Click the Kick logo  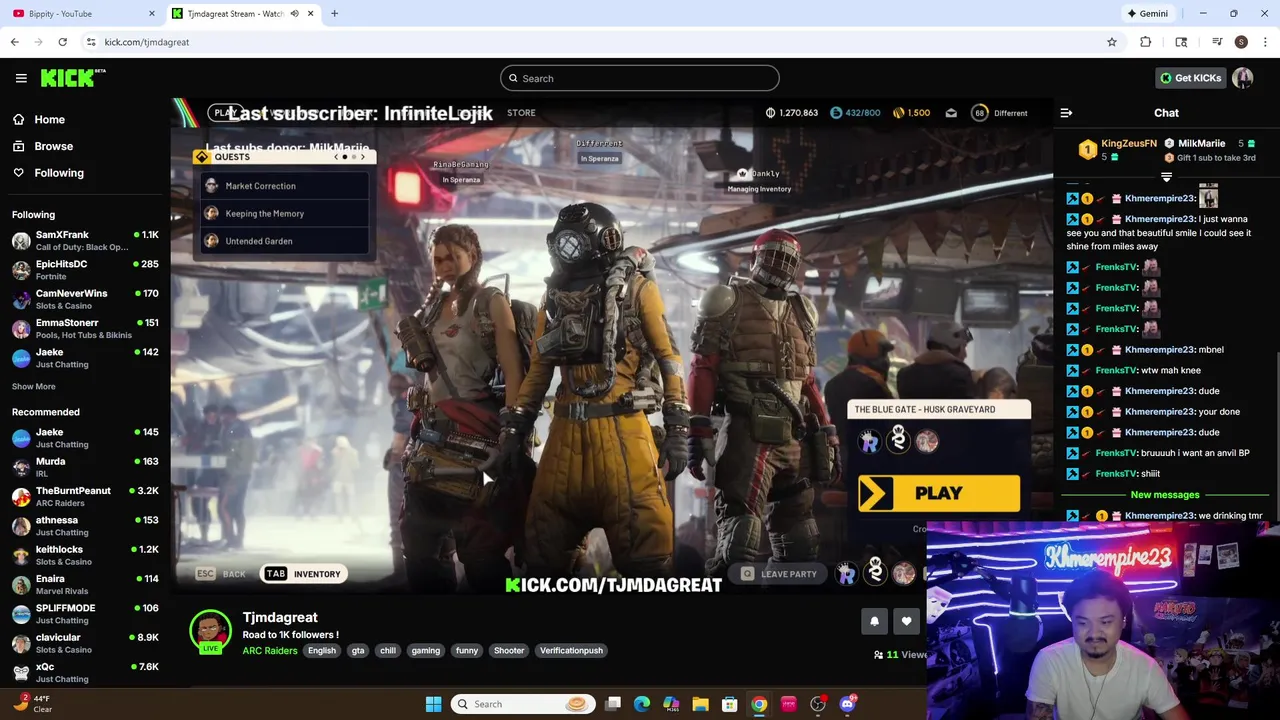73,78
